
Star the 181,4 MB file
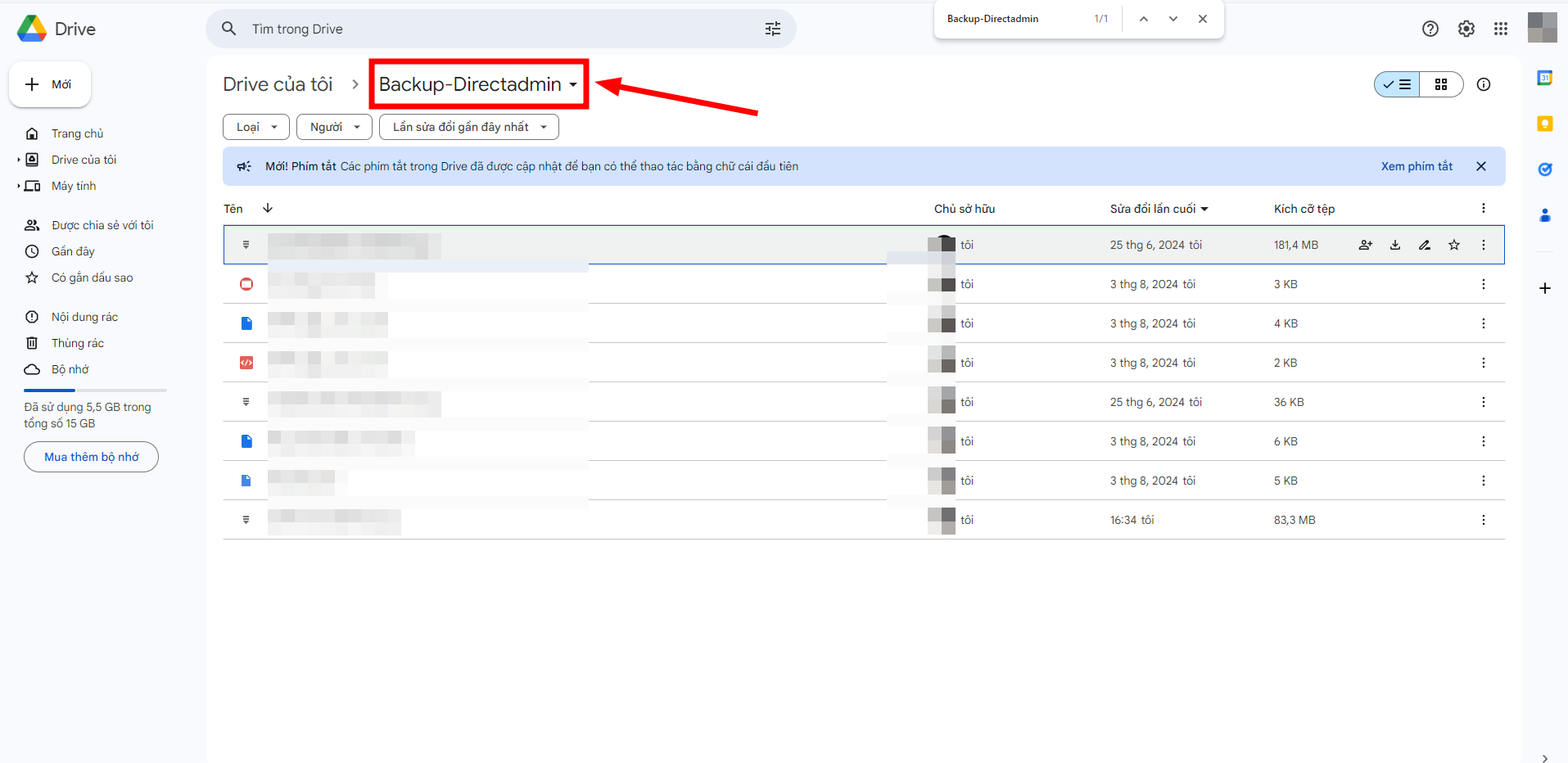click(1454, 245)
